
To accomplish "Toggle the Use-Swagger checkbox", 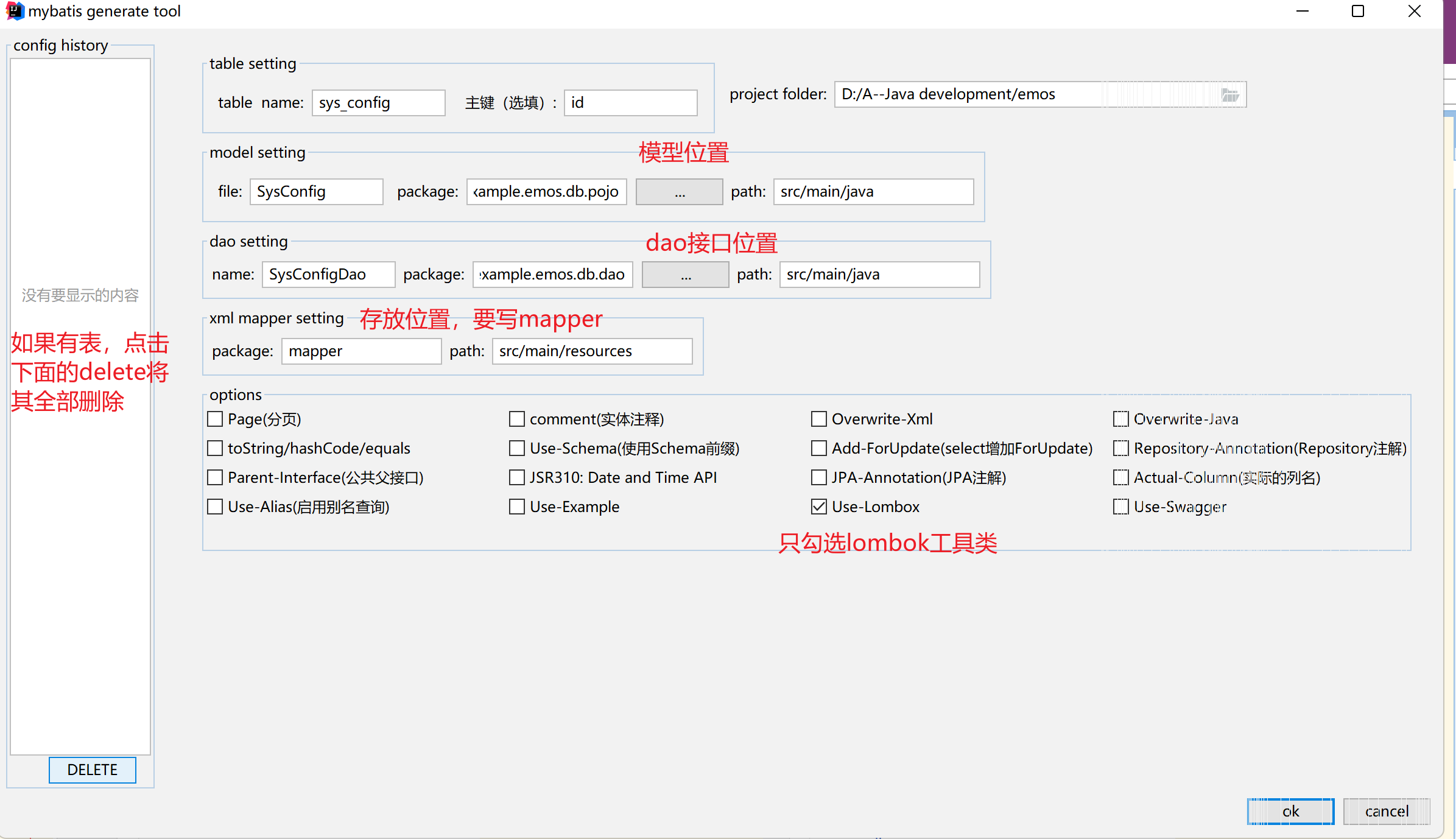I will click(x=1120, y=507).
